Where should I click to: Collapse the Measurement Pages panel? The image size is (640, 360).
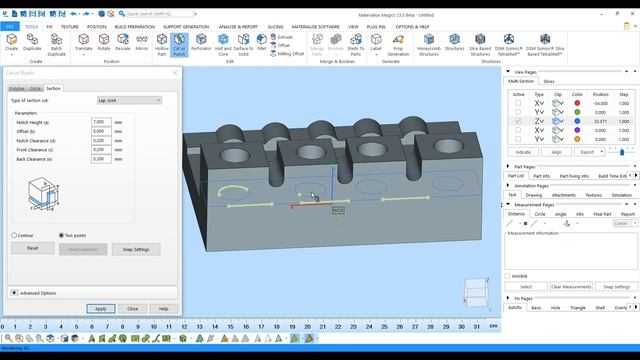tap(508, 204)
